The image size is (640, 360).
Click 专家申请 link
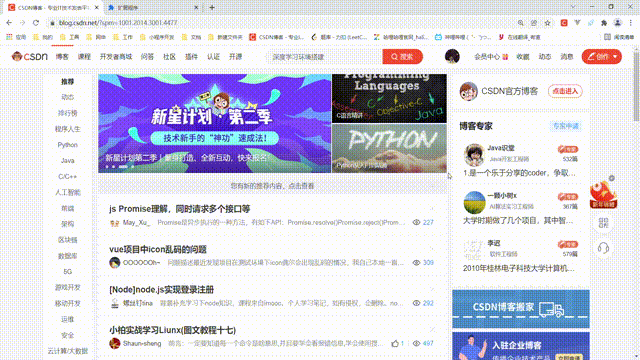click(565, 126)
